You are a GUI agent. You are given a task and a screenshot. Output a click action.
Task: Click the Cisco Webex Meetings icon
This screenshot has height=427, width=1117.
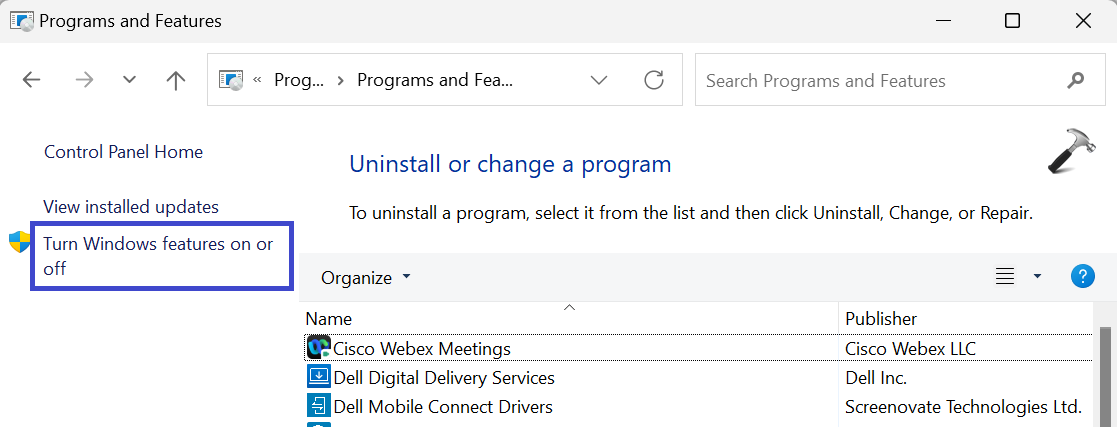click(x=318, y=348)
